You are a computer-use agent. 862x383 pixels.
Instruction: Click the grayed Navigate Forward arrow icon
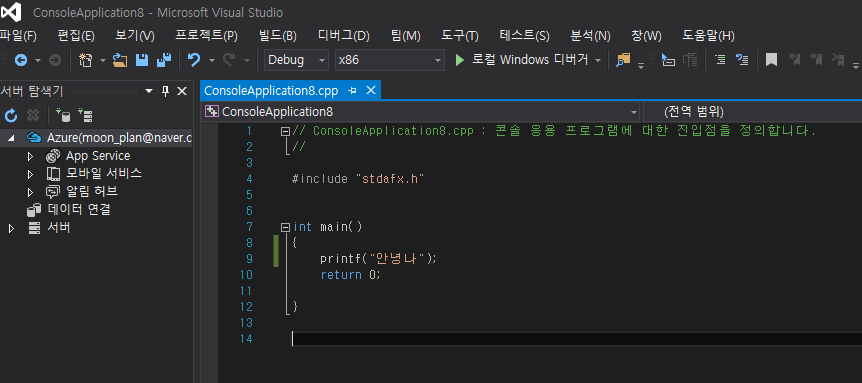(x=55, y=60)
